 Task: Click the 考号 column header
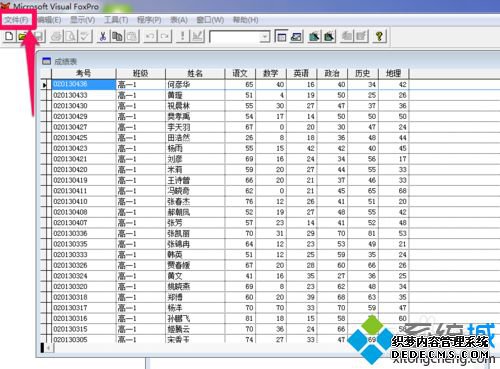point(84,73)
